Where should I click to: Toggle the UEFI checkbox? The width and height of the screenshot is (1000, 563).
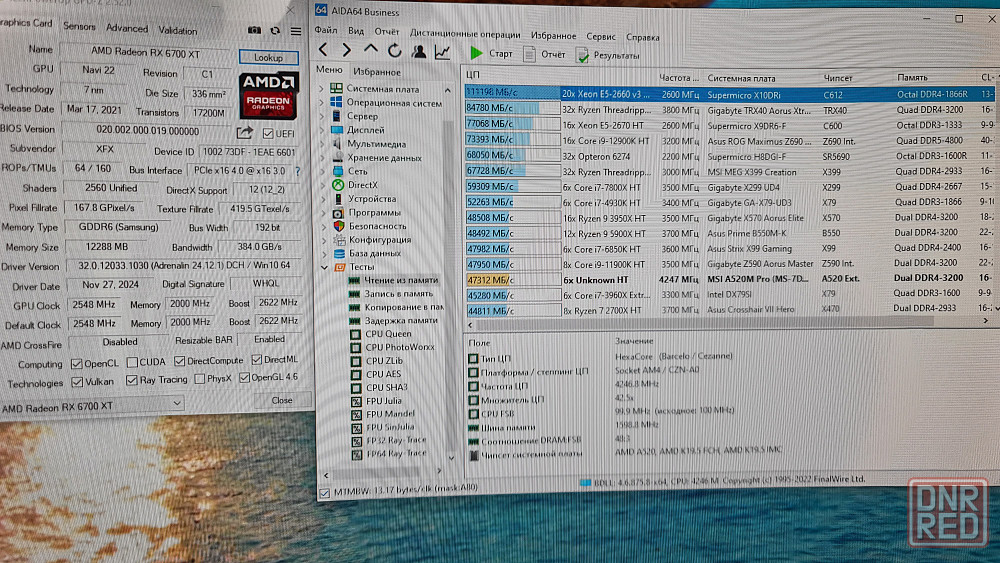pos(267,133)
